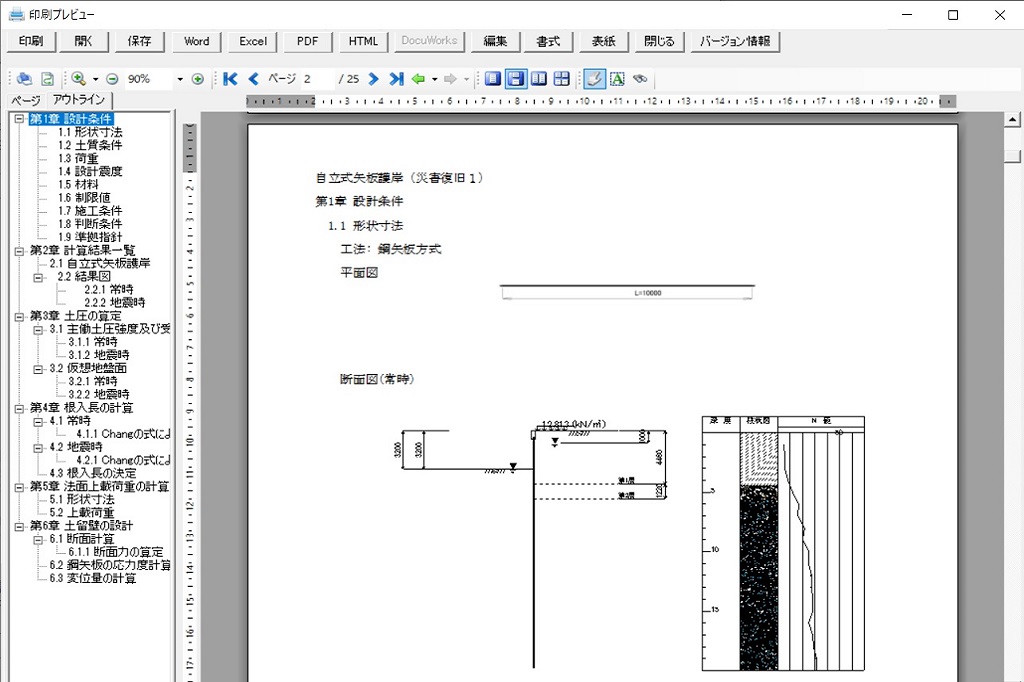Select 1.1 形状寸法 in outline

[89, 132]
